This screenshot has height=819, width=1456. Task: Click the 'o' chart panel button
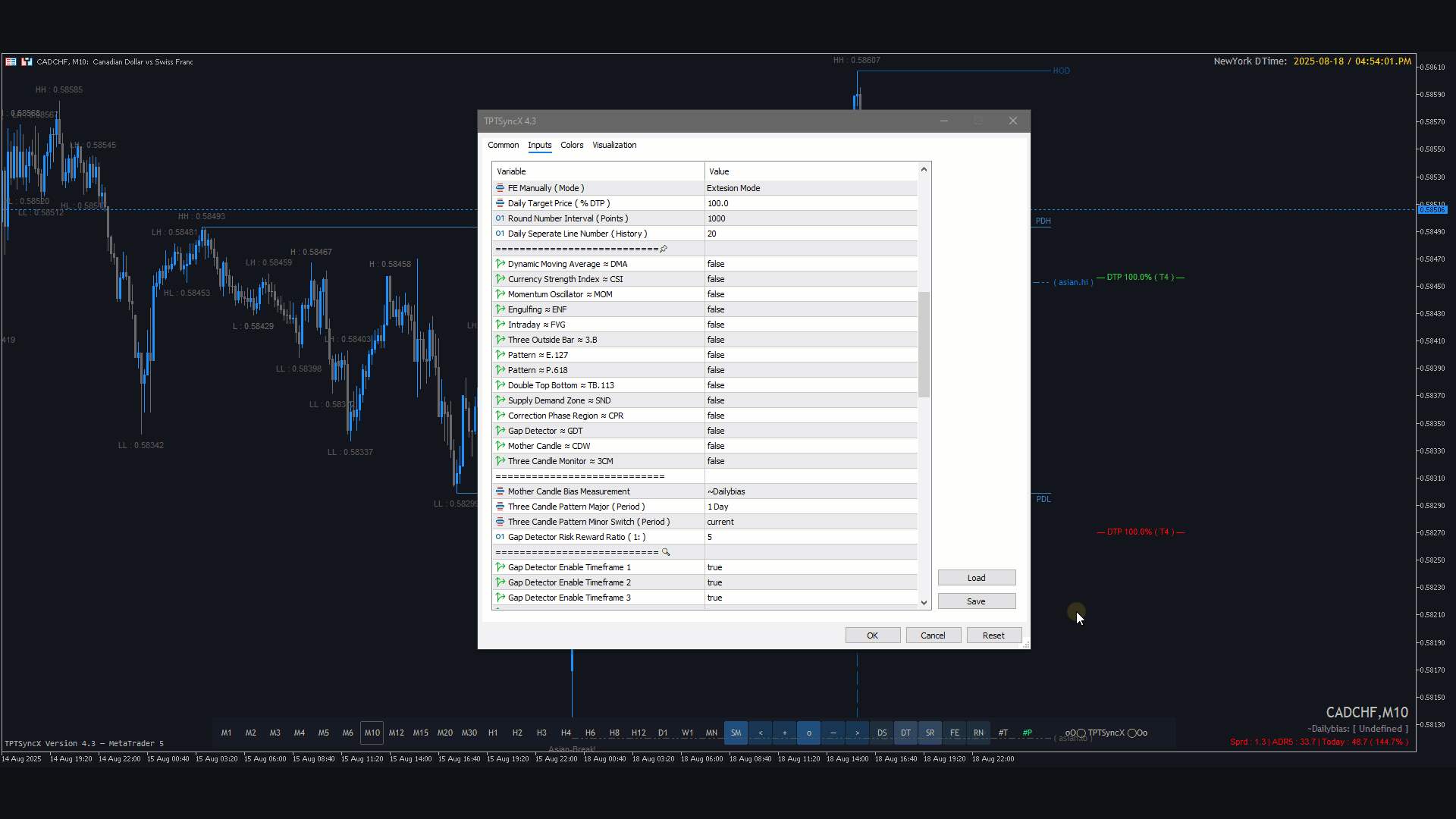coord(808,733)
